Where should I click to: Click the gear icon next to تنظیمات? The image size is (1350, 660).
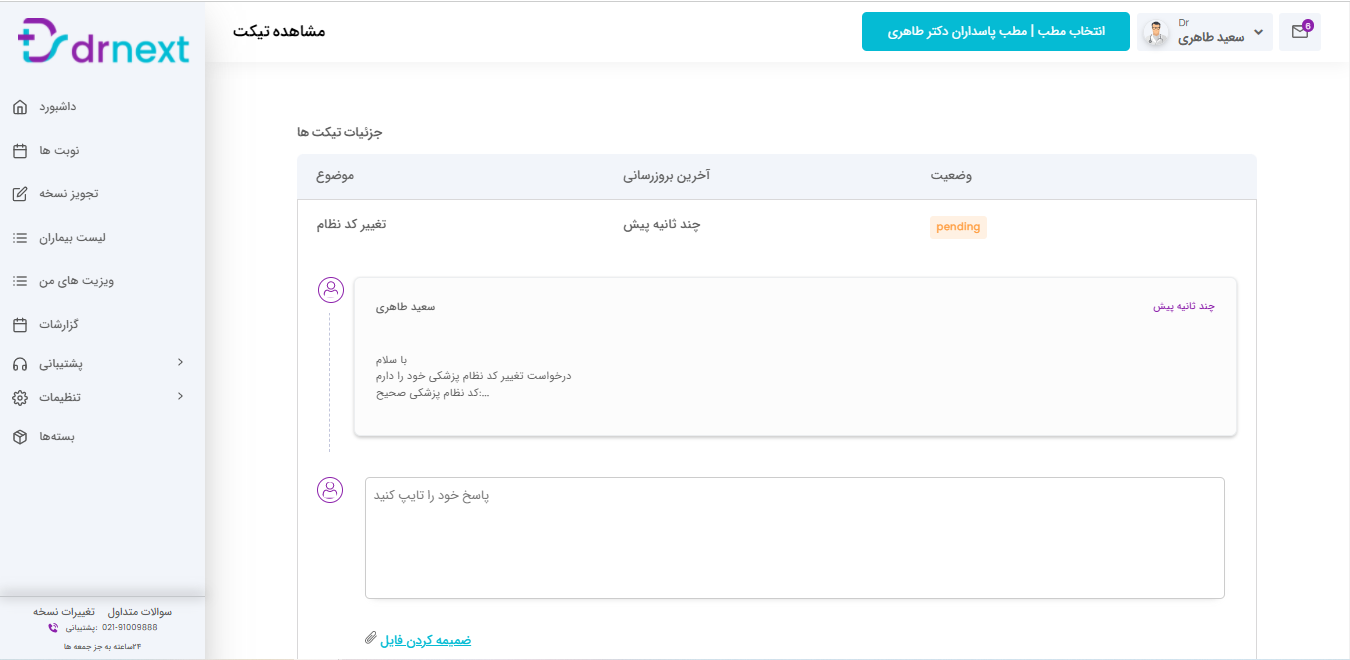(20, 397)
